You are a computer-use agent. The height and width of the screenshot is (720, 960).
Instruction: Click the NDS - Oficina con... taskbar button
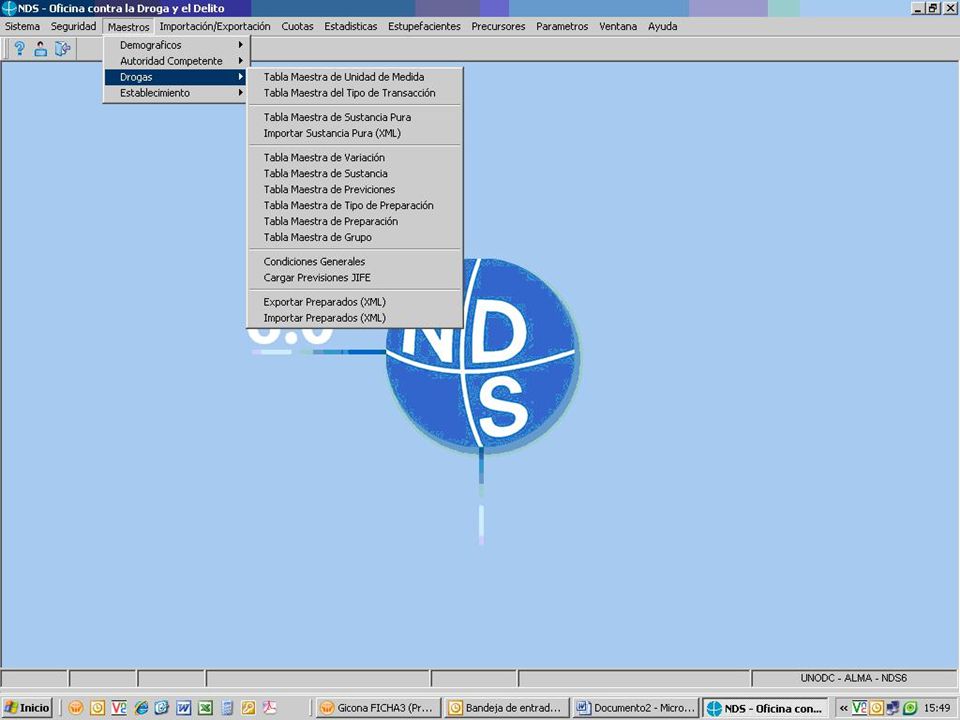click(765, 708)
